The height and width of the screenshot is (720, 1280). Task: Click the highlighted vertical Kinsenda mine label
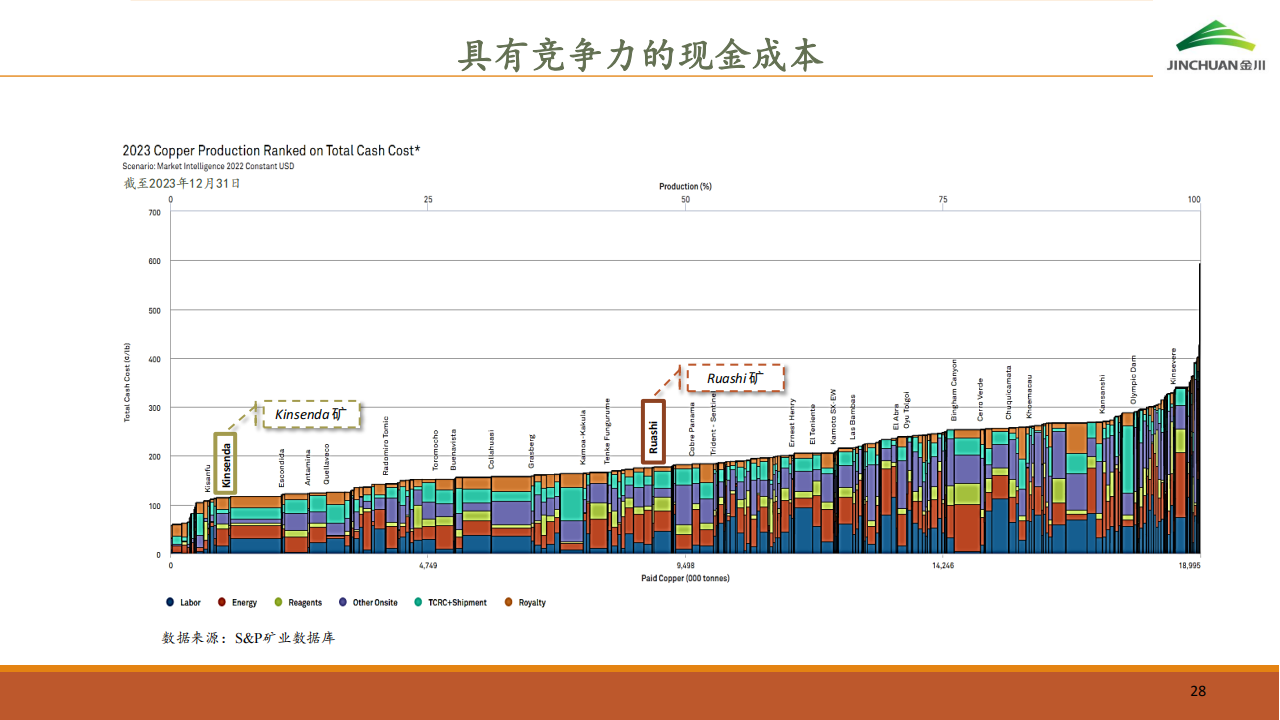point(226,464)
